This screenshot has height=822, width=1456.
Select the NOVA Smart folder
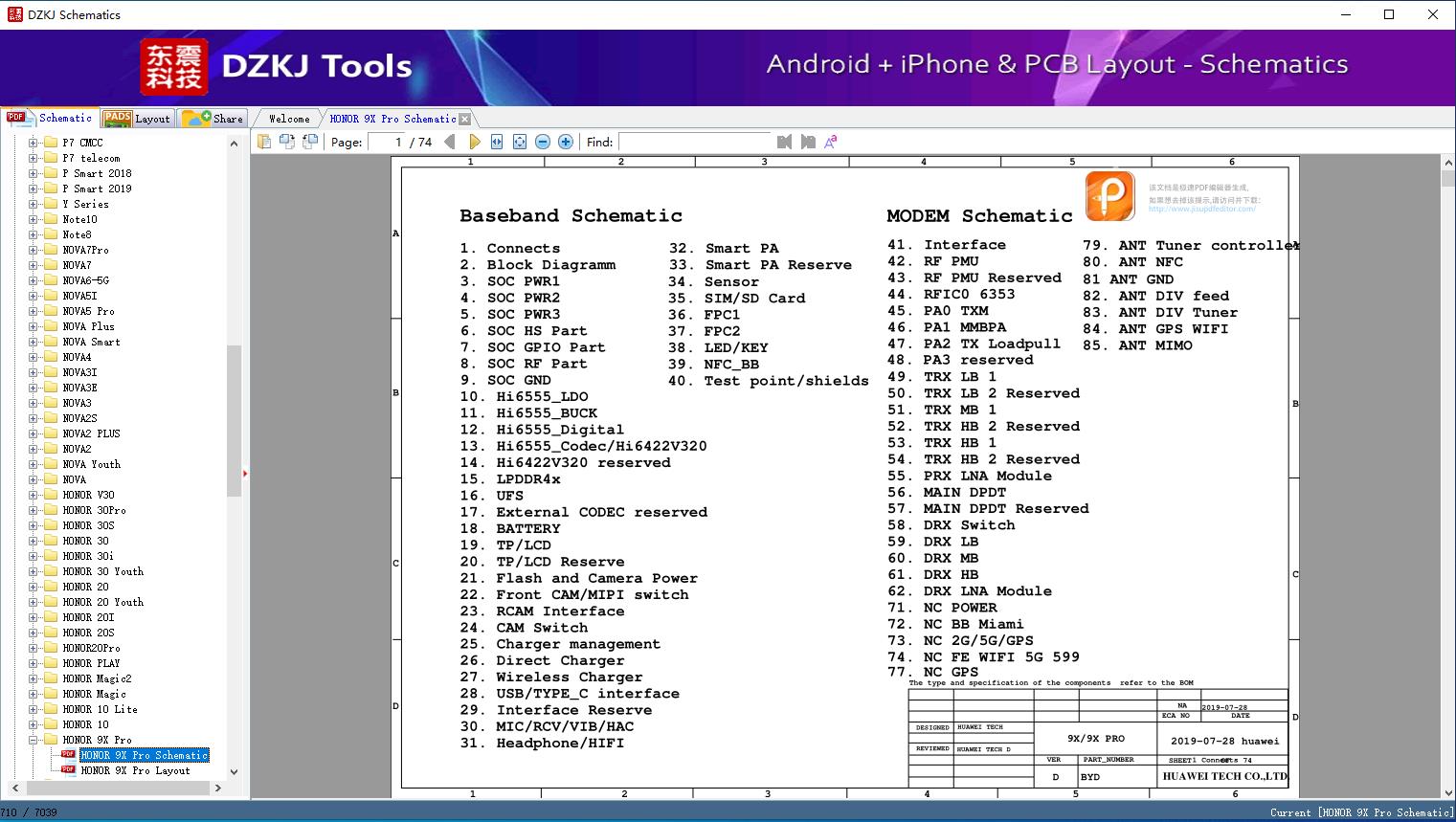tap(91, 342)
